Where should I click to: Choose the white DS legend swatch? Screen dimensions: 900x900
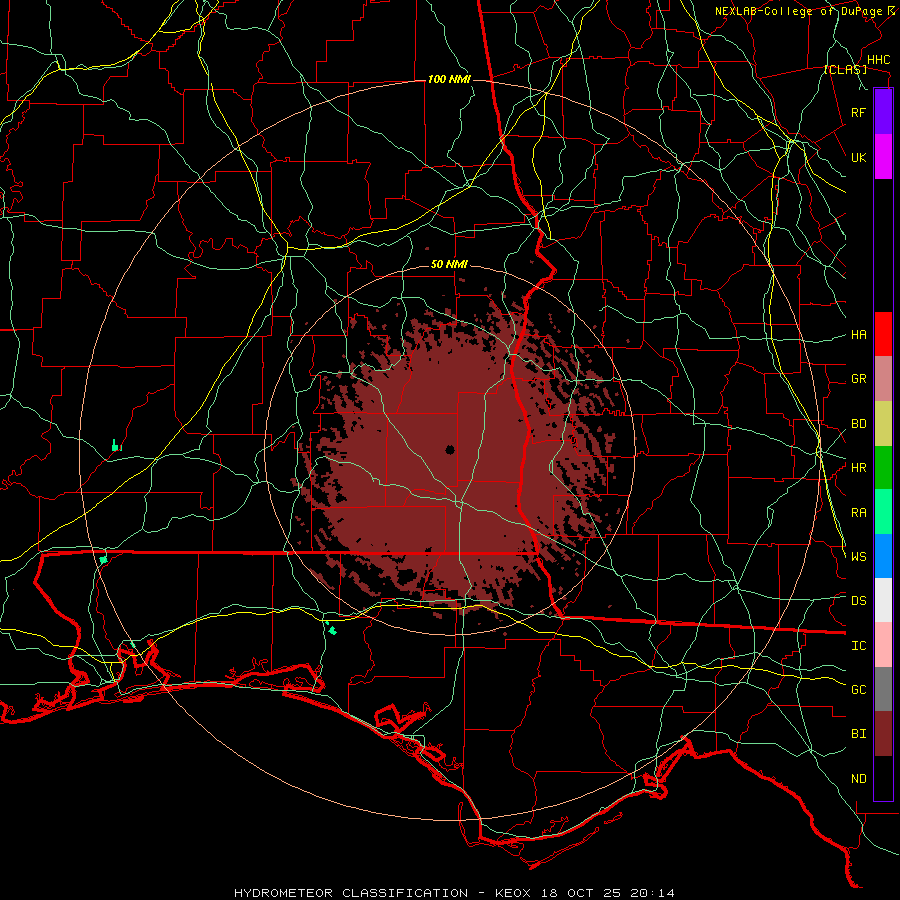pos(883,600)
